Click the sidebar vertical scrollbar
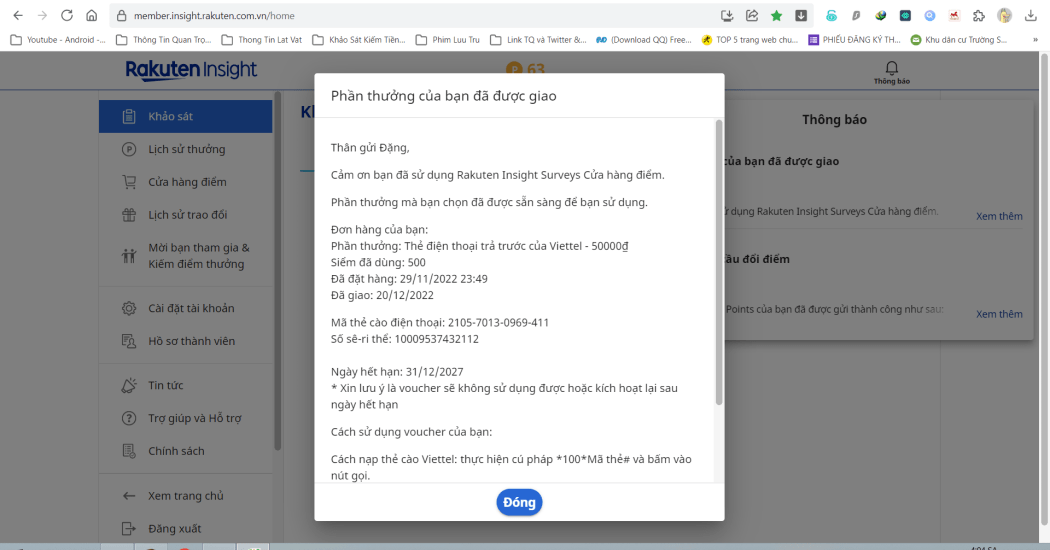Image resolution: width=1050 pixels, height=550 pixels. point(278,271)
